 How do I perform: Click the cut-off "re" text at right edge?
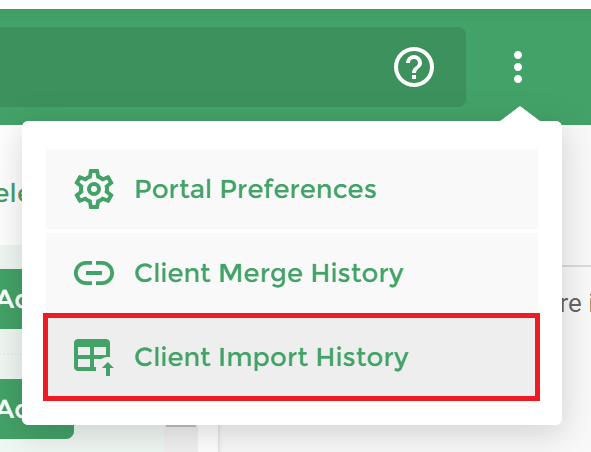click(571, 304)
